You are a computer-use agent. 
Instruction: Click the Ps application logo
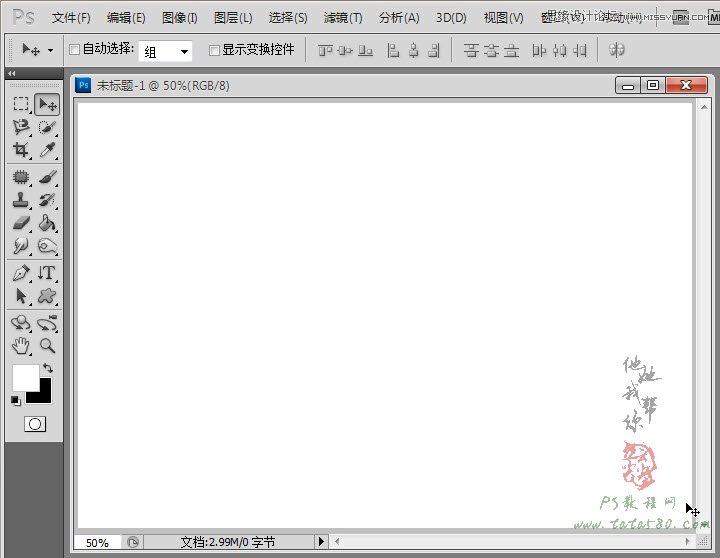coord(23,18)
